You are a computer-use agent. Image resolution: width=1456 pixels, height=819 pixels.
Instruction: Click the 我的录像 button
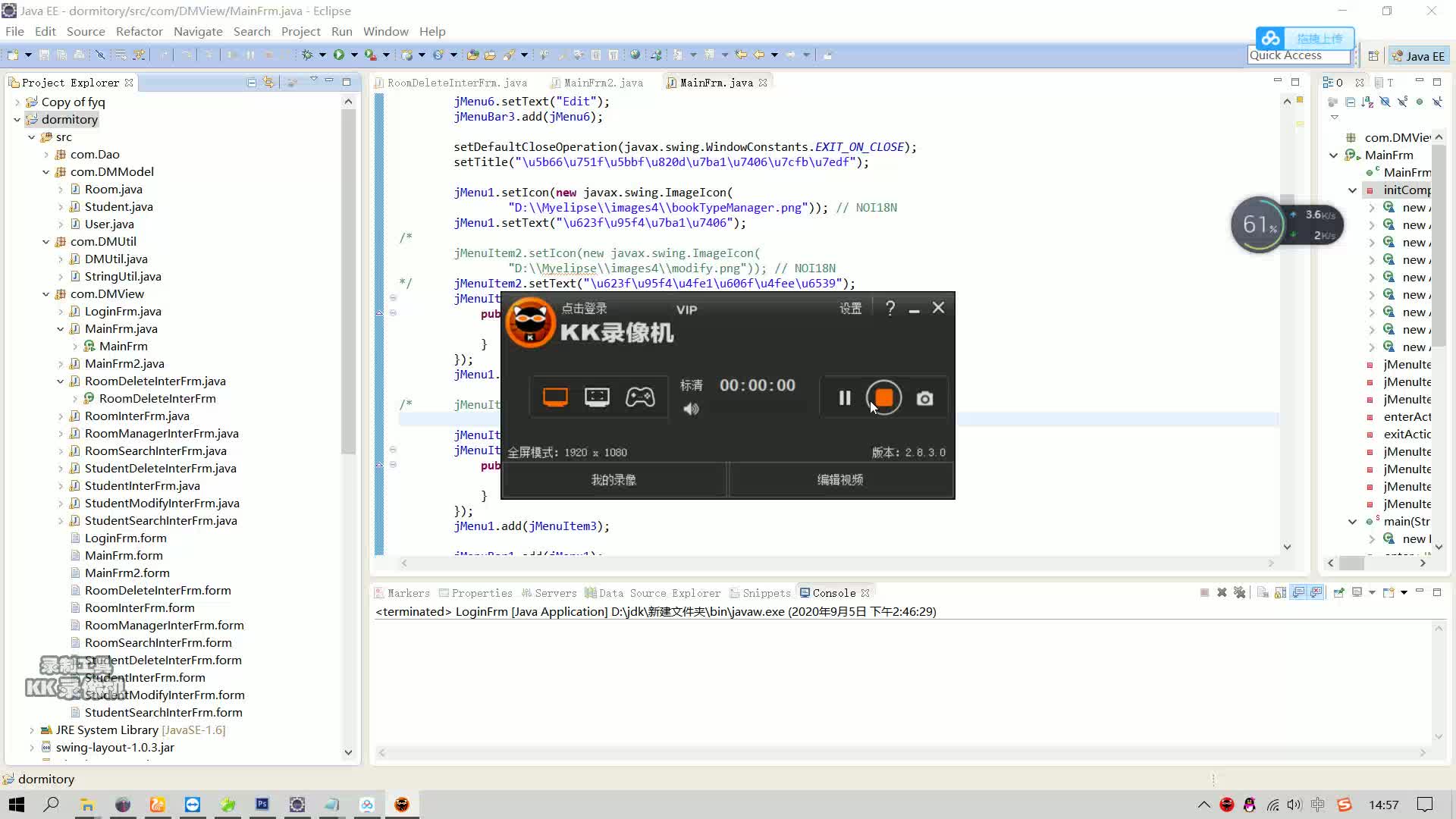[x=613, y=480]
